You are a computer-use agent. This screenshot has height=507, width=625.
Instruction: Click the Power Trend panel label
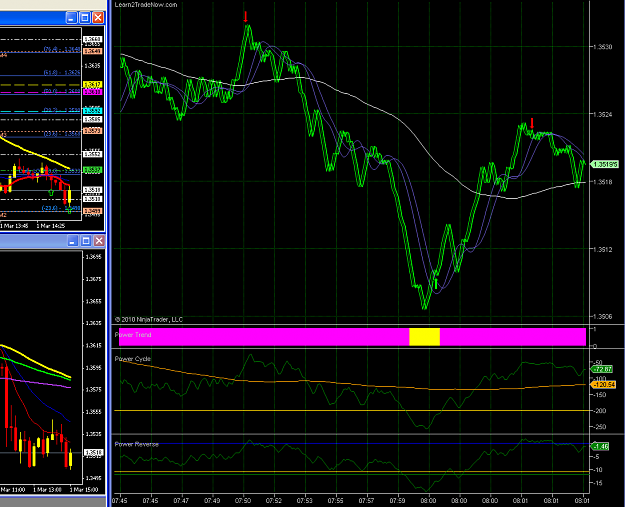coord(133,335)
